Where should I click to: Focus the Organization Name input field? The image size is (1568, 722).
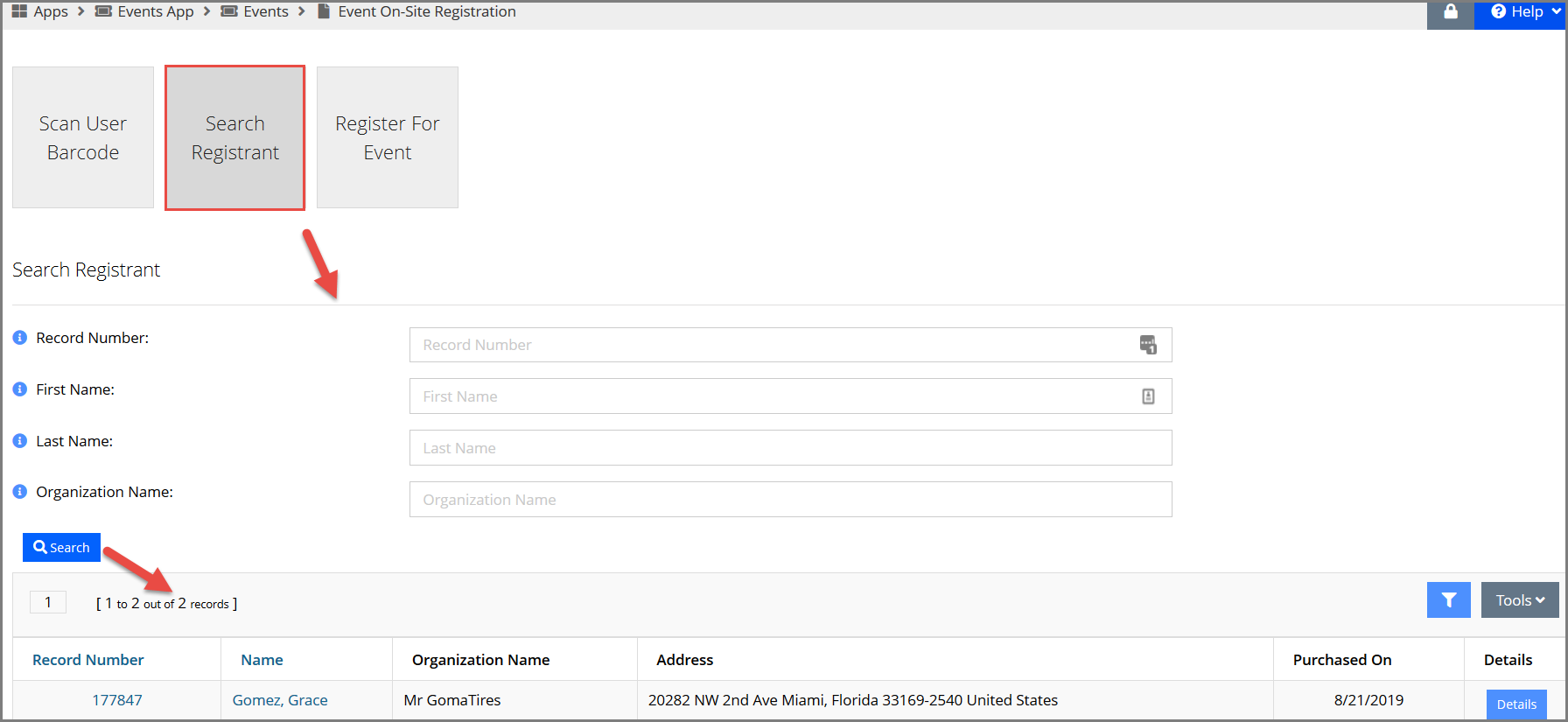(790, 500)
